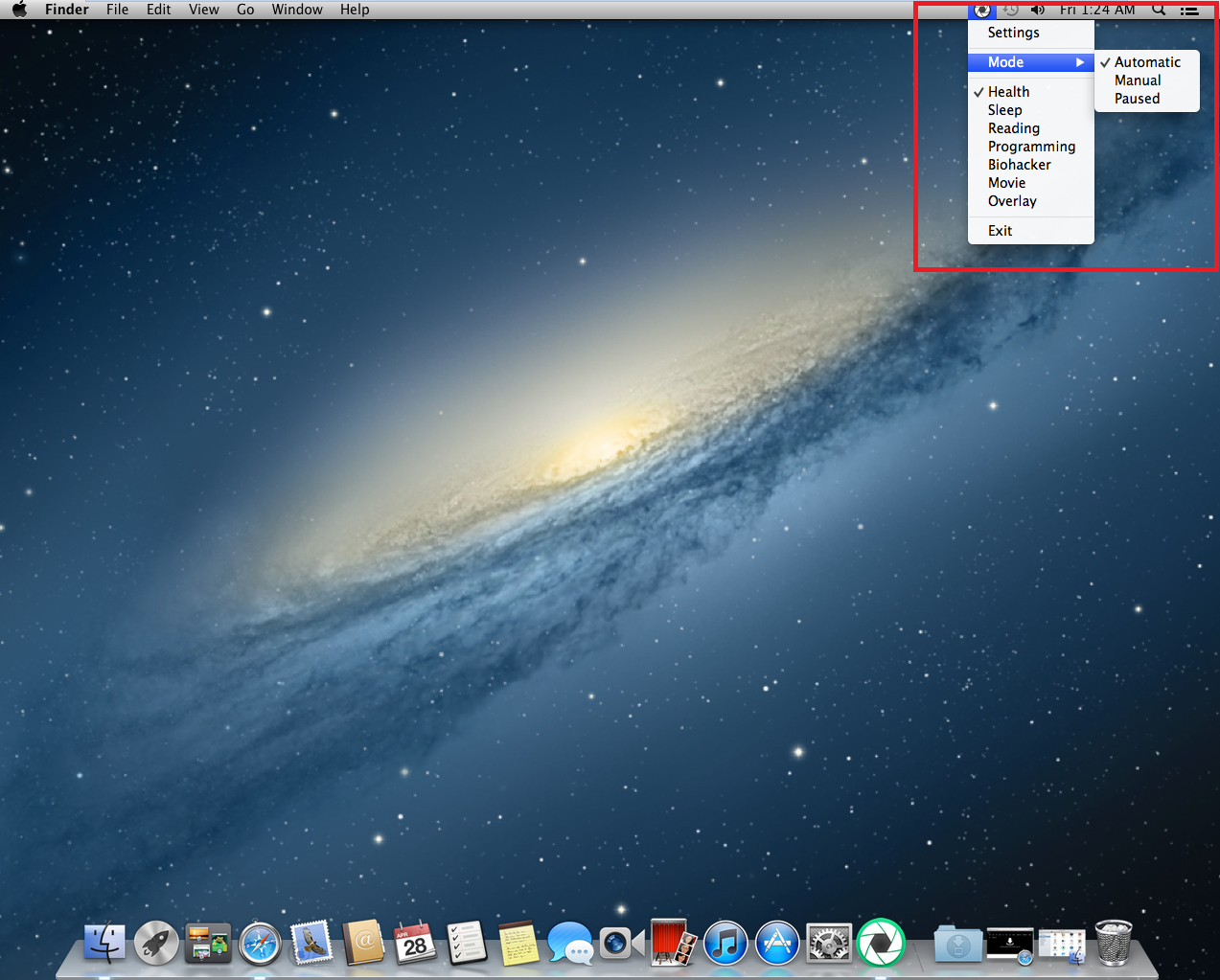This screenshot has width=1220, height=980.
Task: Click the volume speaker icon
Action: (x=1037, y=10)
